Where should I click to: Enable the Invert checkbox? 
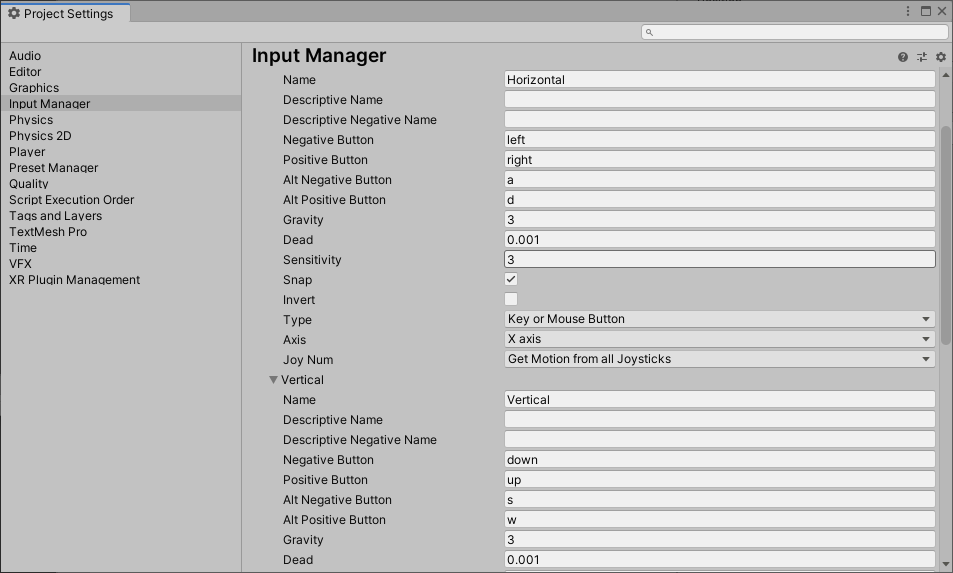click(511, 300)
